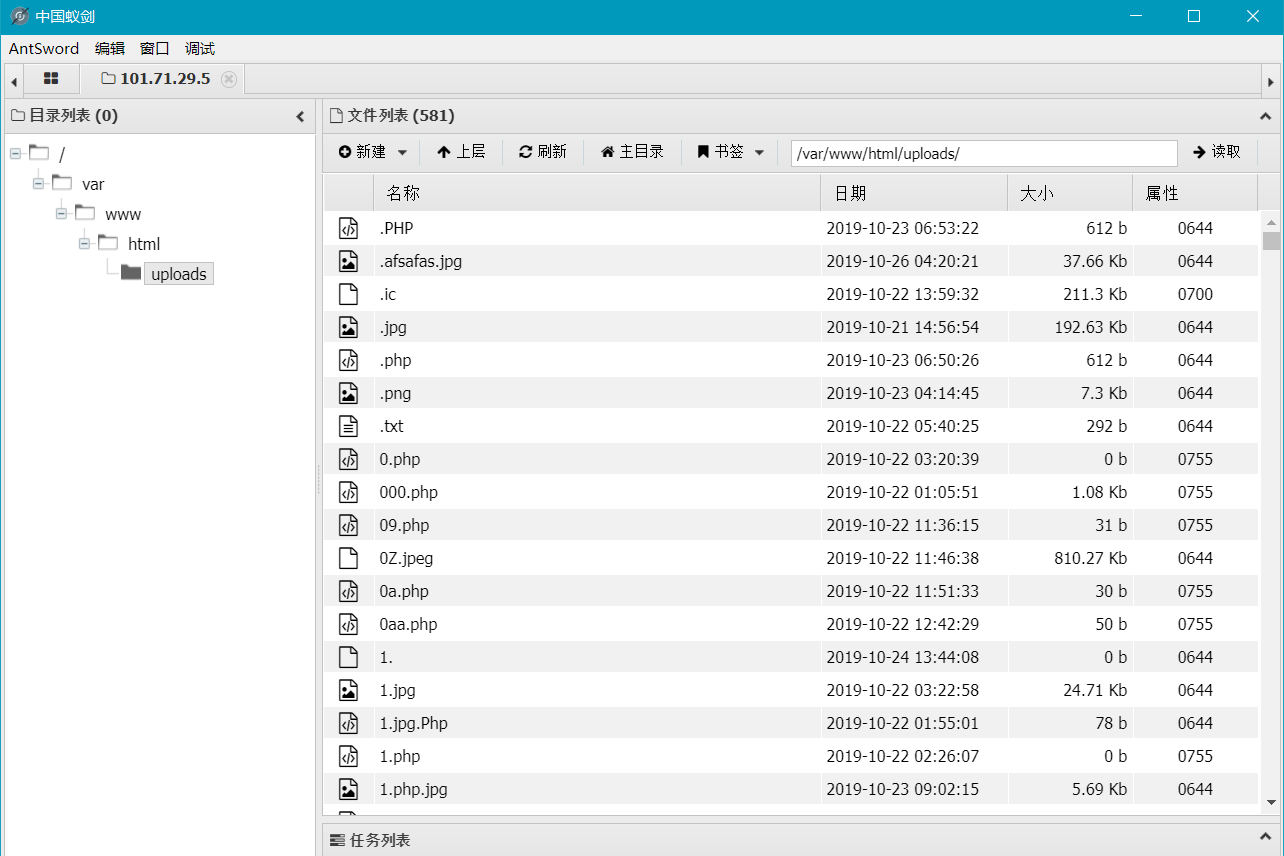Image resolution: width=1284 pixels, height=856 pixels.
Task: Click the uploads folder icon in tree
Action: 131,273
